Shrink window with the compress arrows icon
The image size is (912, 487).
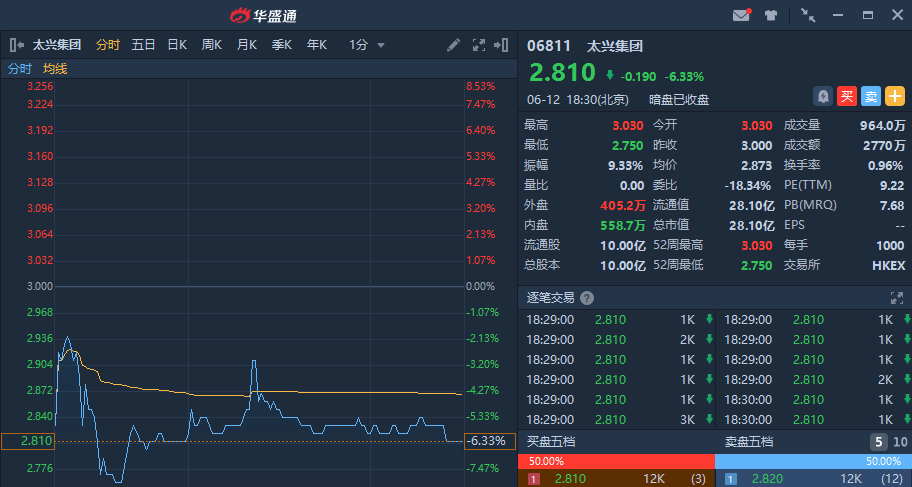(x=808, y=15)
